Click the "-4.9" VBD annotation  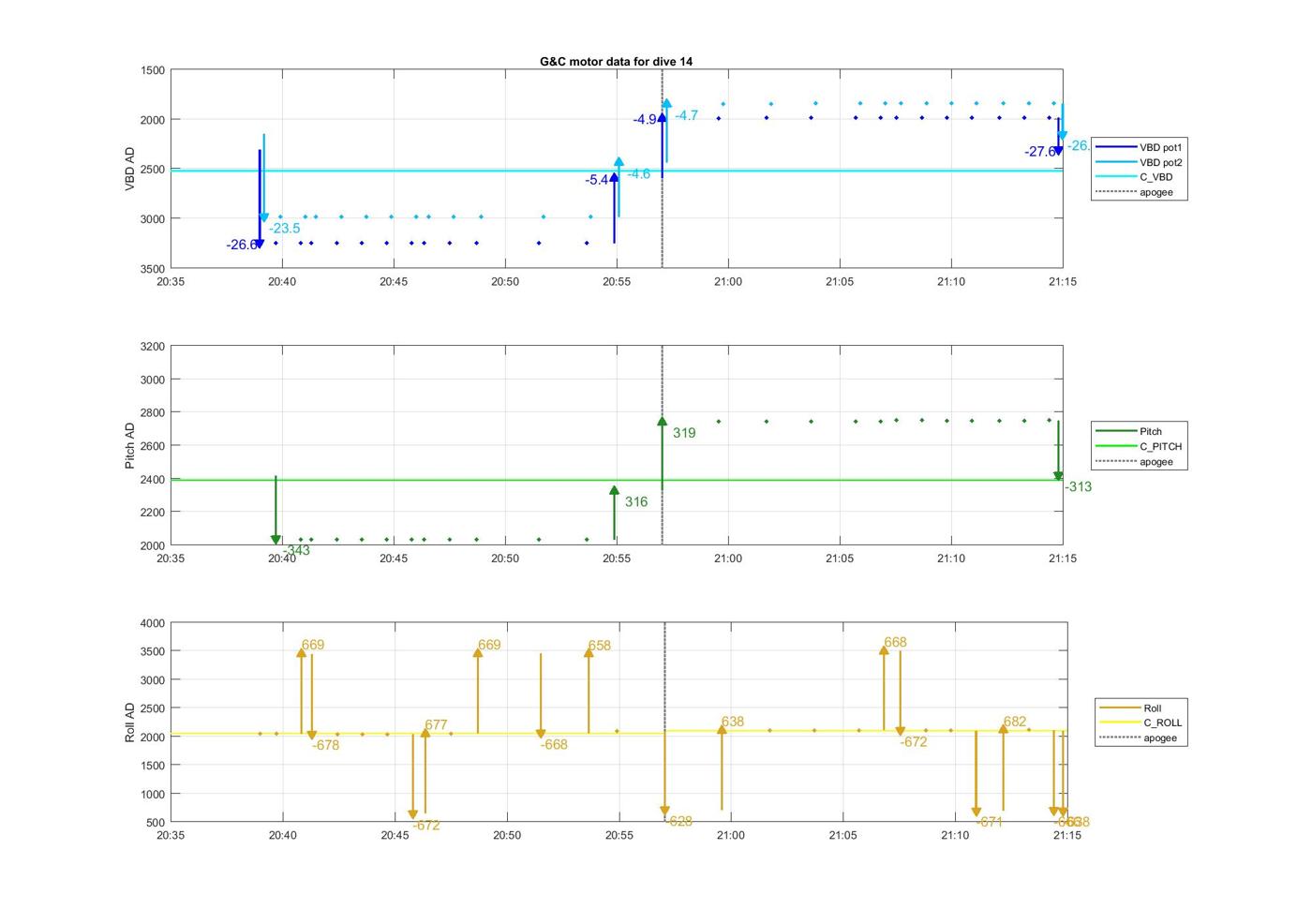[645, 120]
